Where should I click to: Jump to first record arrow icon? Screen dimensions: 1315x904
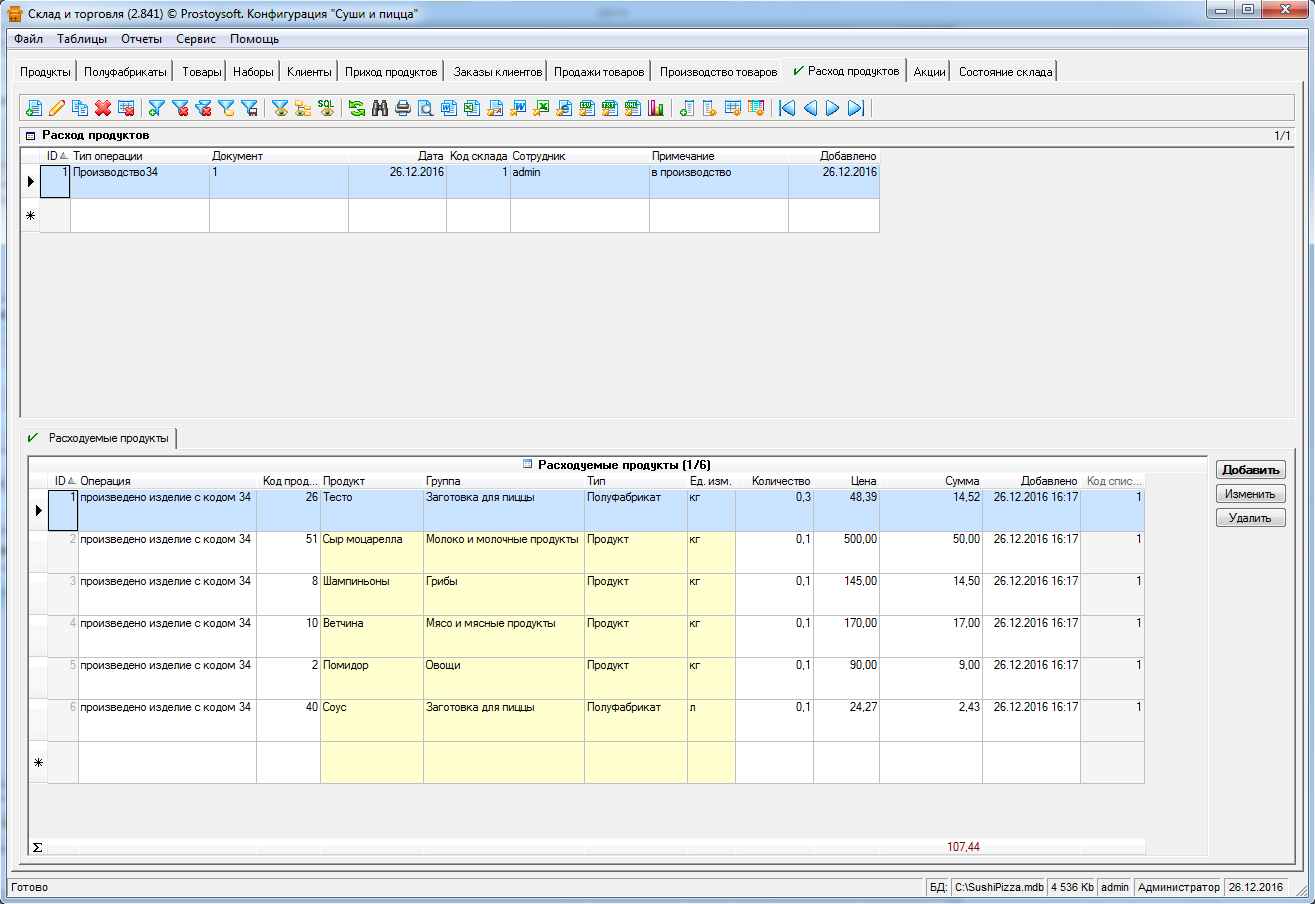click(787, 108)
